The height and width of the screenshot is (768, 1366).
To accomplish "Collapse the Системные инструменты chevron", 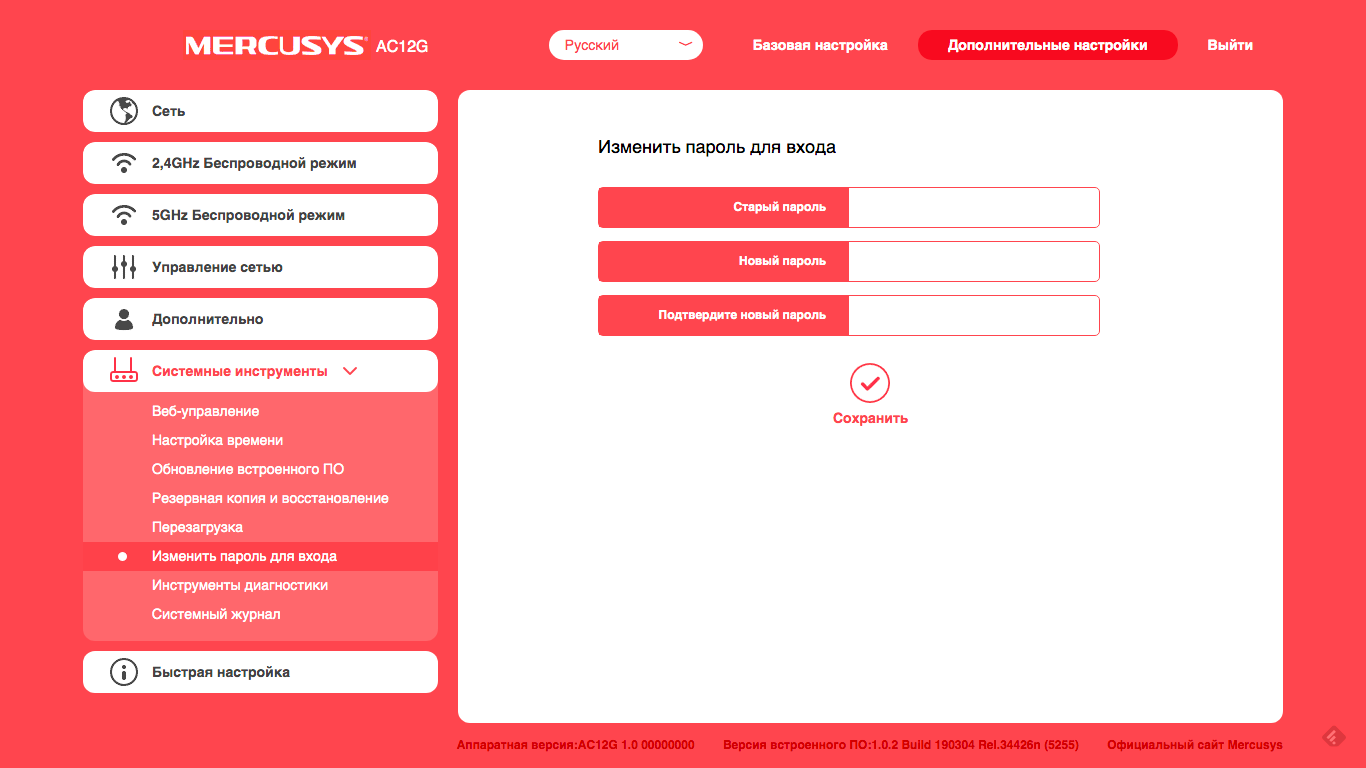I will pos(349,371).
